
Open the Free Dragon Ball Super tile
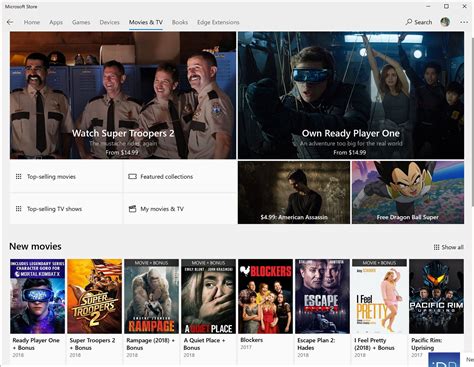408,192
